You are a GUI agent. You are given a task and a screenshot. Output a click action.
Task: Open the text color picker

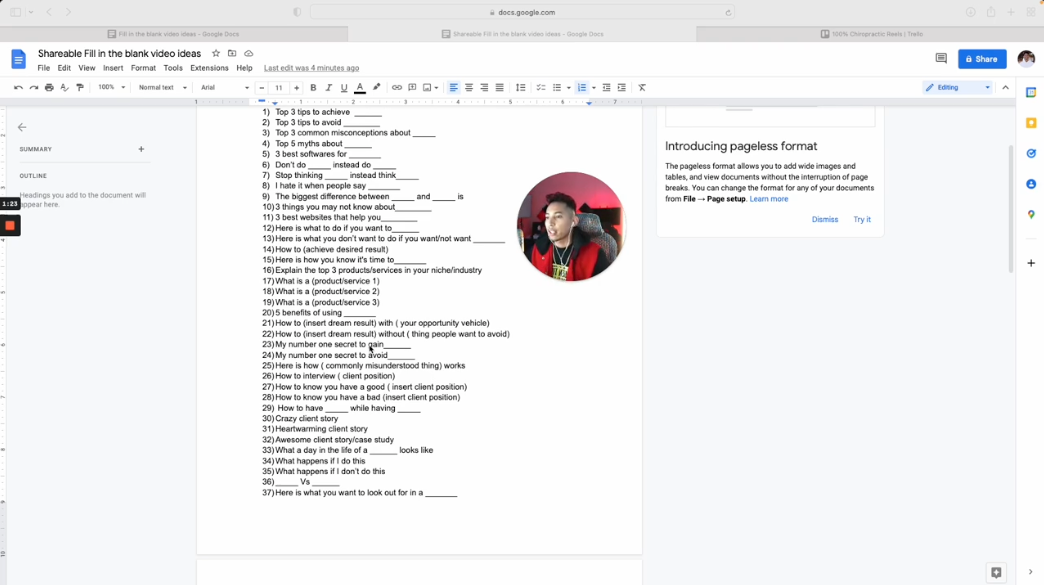(360, 88)
